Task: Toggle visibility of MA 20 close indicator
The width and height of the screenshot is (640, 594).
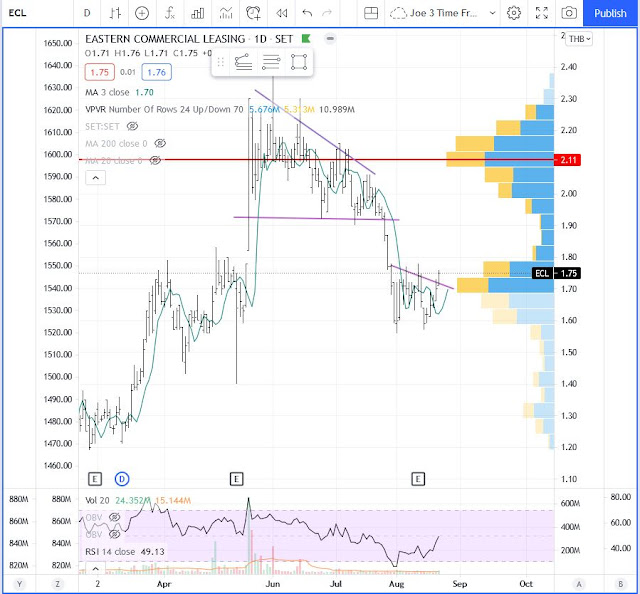Action: click(x=155, y=160)
